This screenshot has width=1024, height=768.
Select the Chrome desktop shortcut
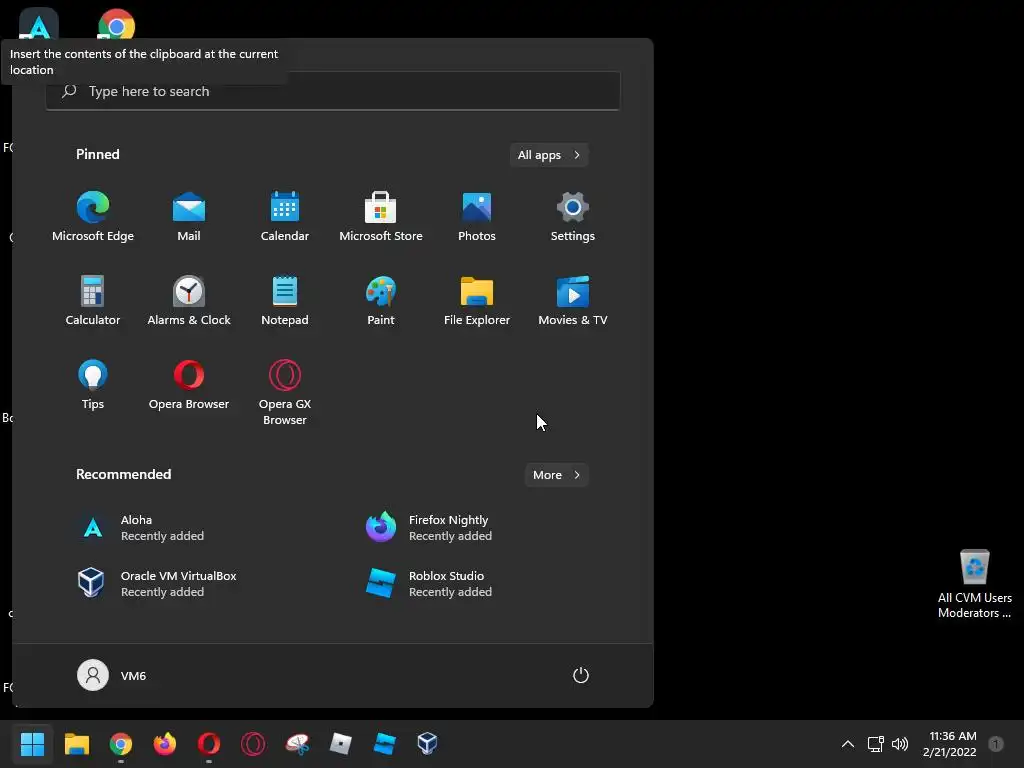[x=116, y=24]
